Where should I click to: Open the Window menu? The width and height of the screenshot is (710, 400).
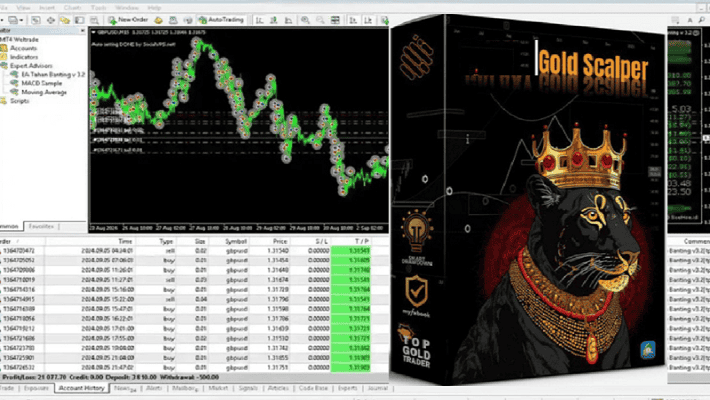click(127, 8)
